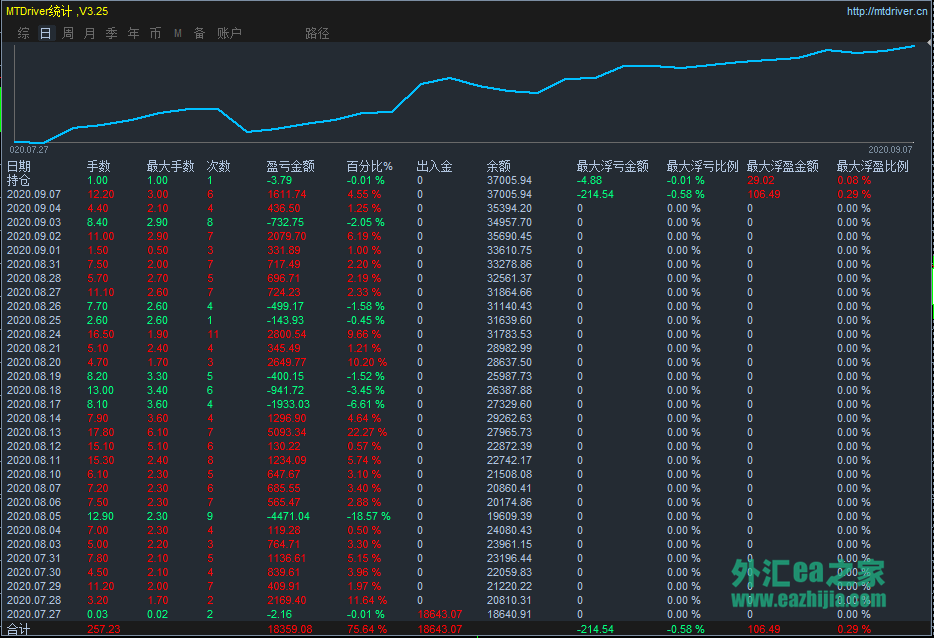Click the 日期 date column header
The width and height of the screenshot is (934, 638).
pyautogui.click(x=19, y=166)
